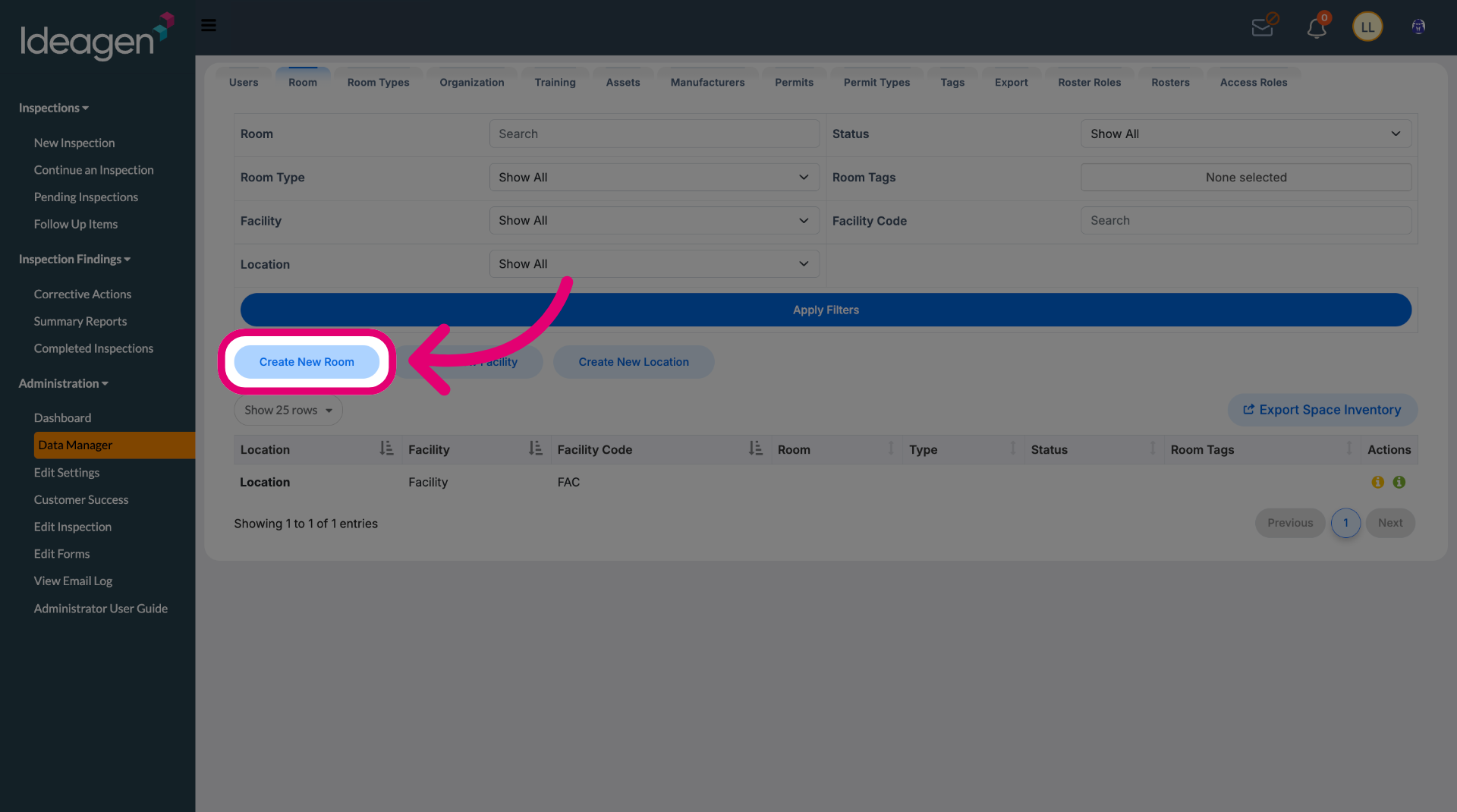Image resolution: width=1457 pixels, height=812 pixels.
Task: Click the FAC facility code cell
Action: (568, 482)
